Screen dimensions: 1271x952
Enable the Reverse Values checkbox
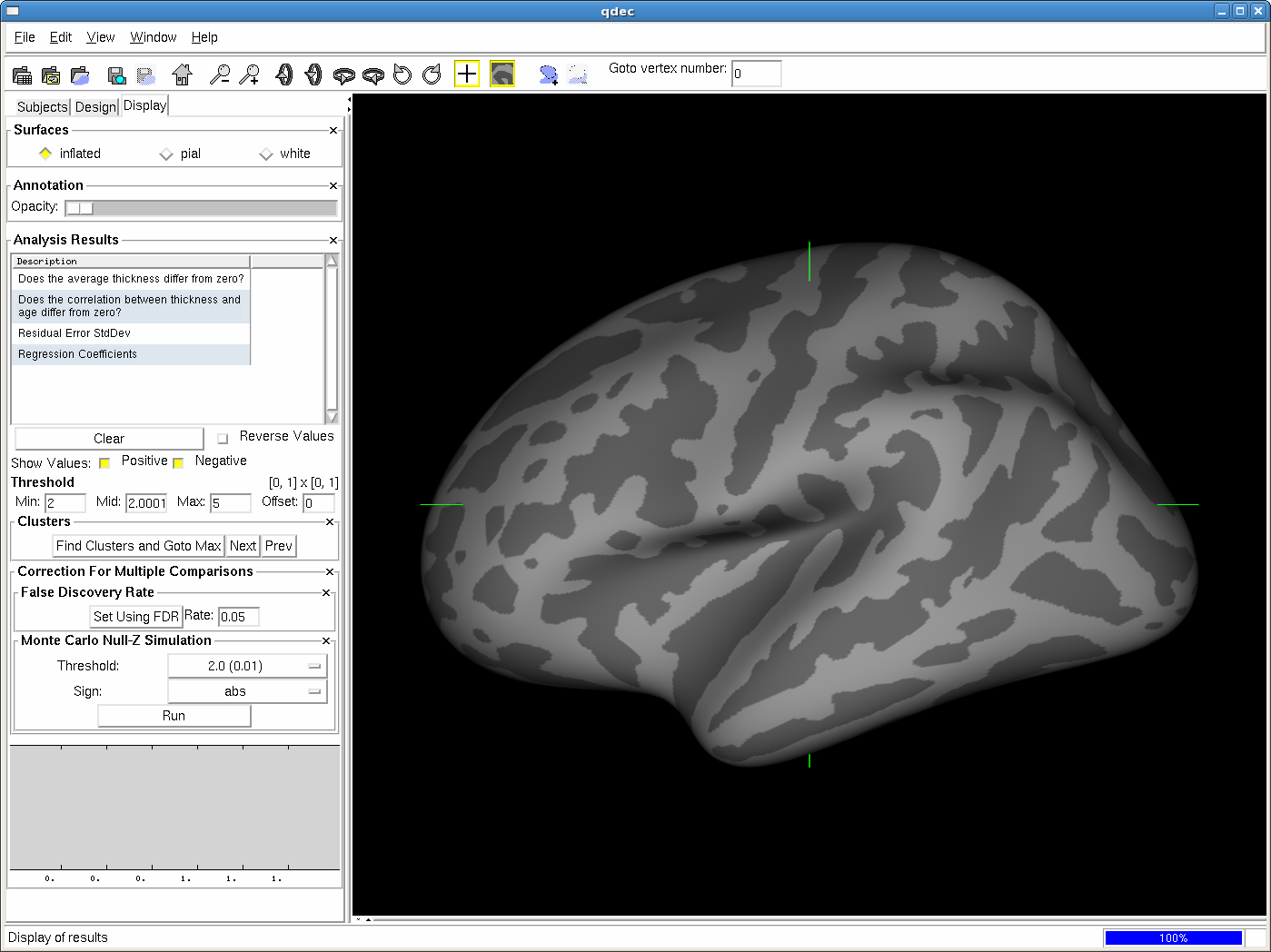pyautogui.click(x=223, y=439)
